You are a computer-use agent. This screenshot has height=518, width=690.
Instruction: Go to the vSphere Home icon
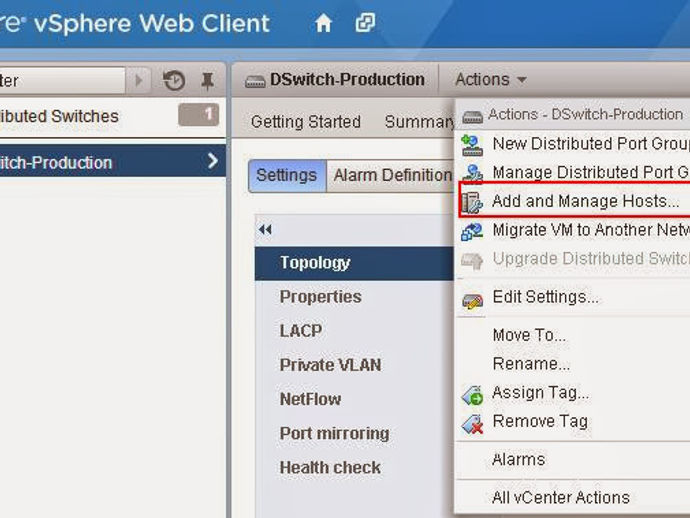(x=323, y=23)
